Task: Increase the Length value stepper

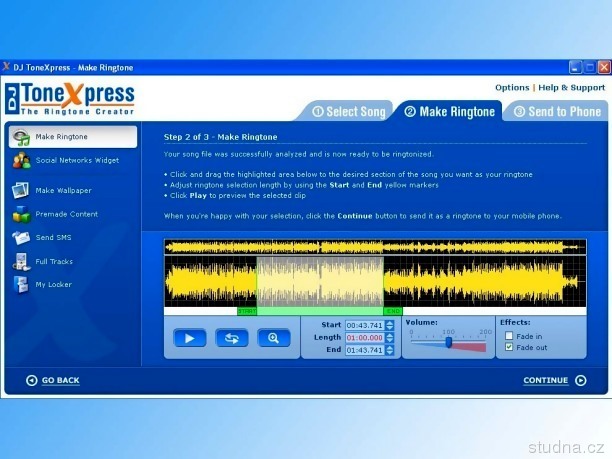Action: 390,335
